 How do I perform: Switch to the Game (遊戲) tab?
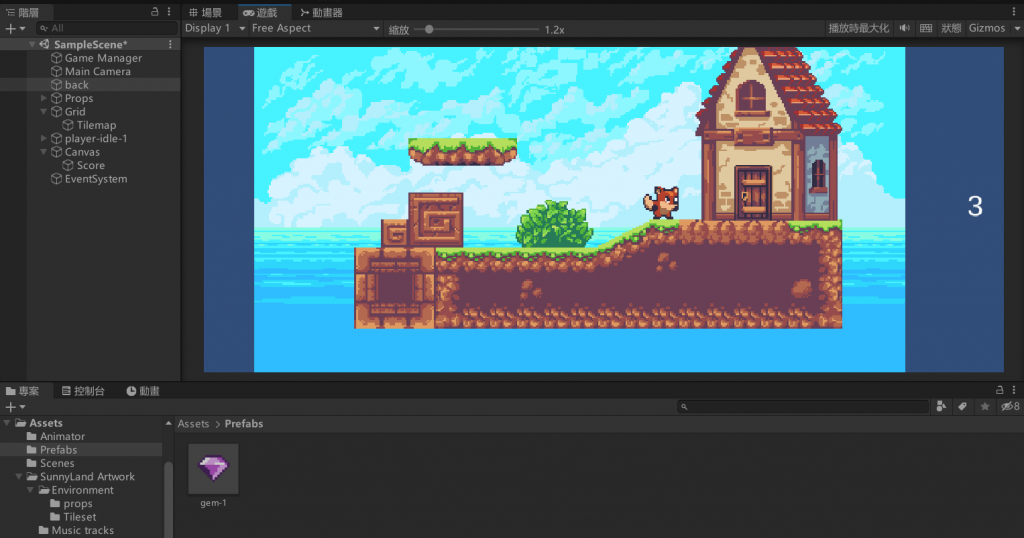261,12
